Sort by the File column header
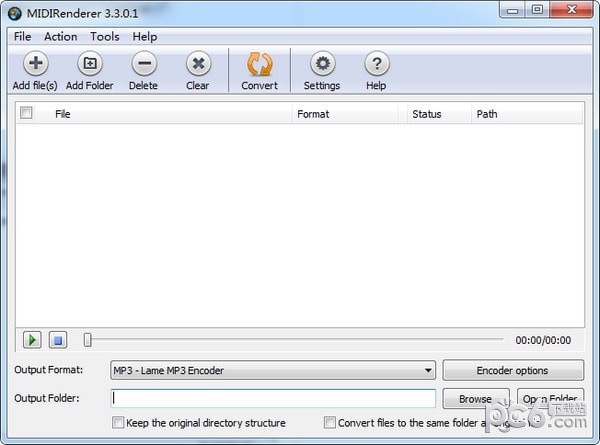600x445 pixels. (x=165, y=114)
